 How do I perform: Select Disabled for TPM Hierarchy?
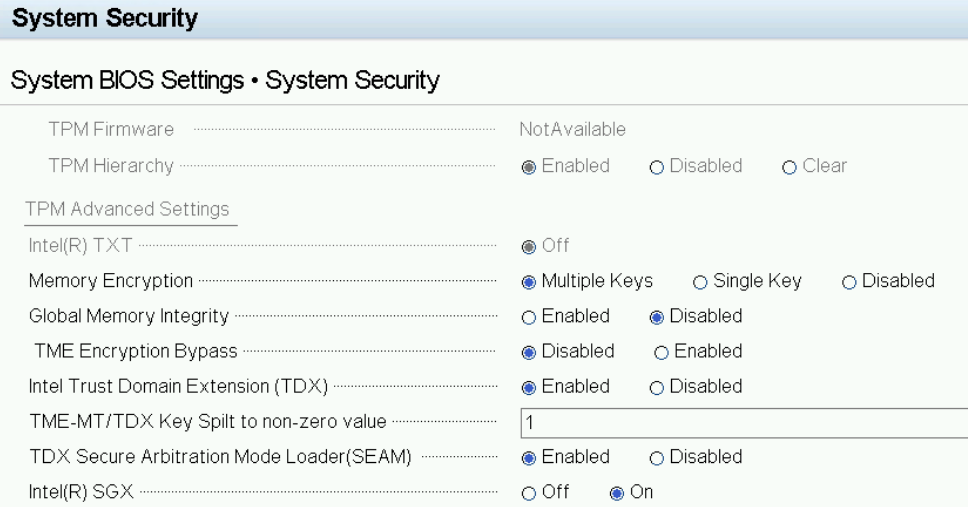(x=657, y=167)
